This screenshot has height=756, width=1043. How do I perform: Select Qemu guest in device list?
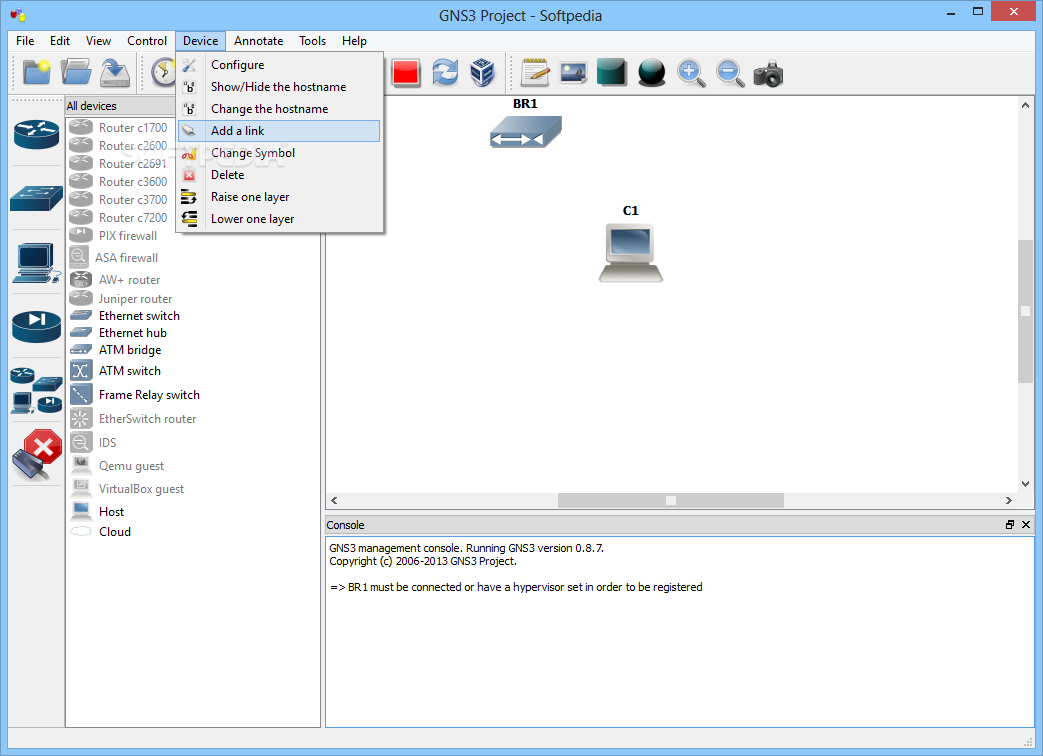[x=131, y=465]
